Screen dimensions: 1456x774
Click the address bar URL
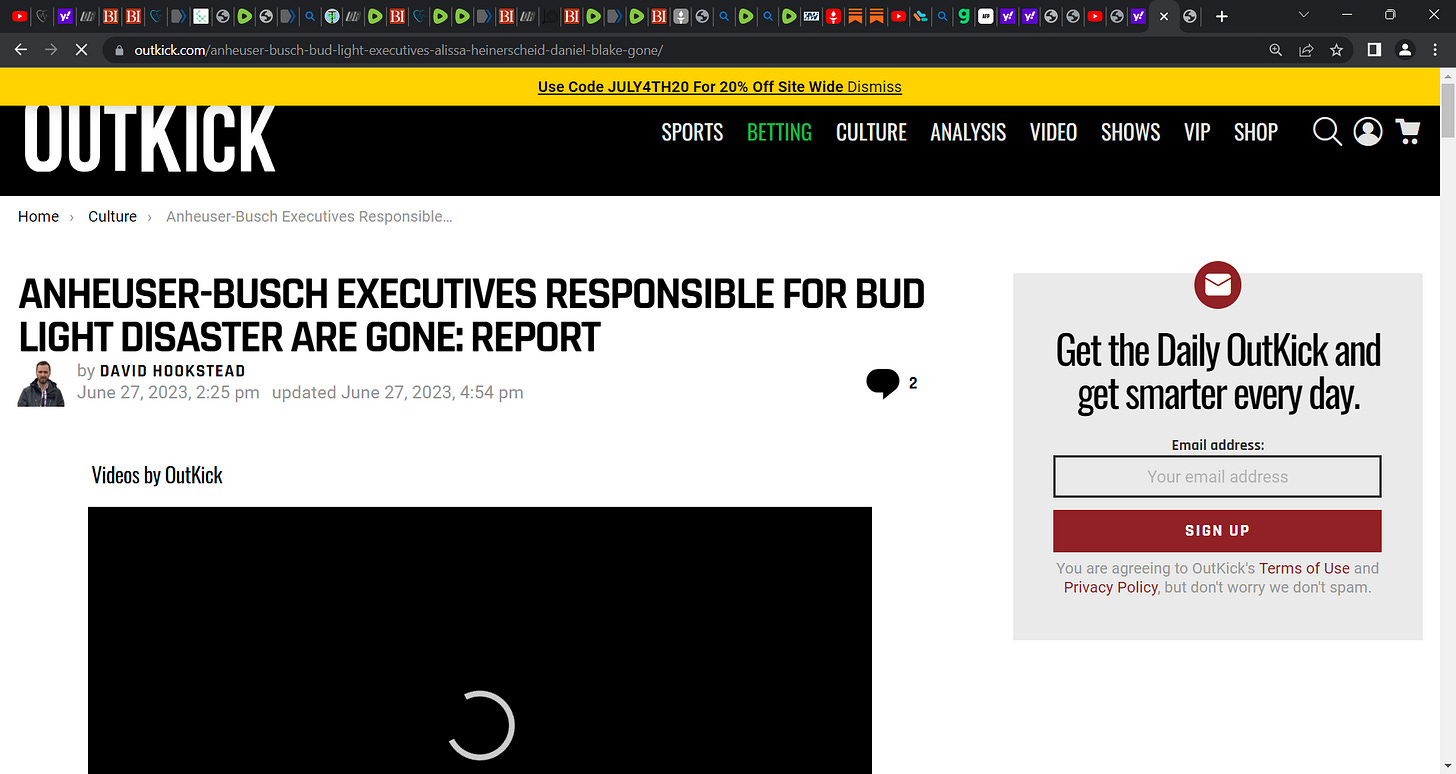(x=398, y=50)
